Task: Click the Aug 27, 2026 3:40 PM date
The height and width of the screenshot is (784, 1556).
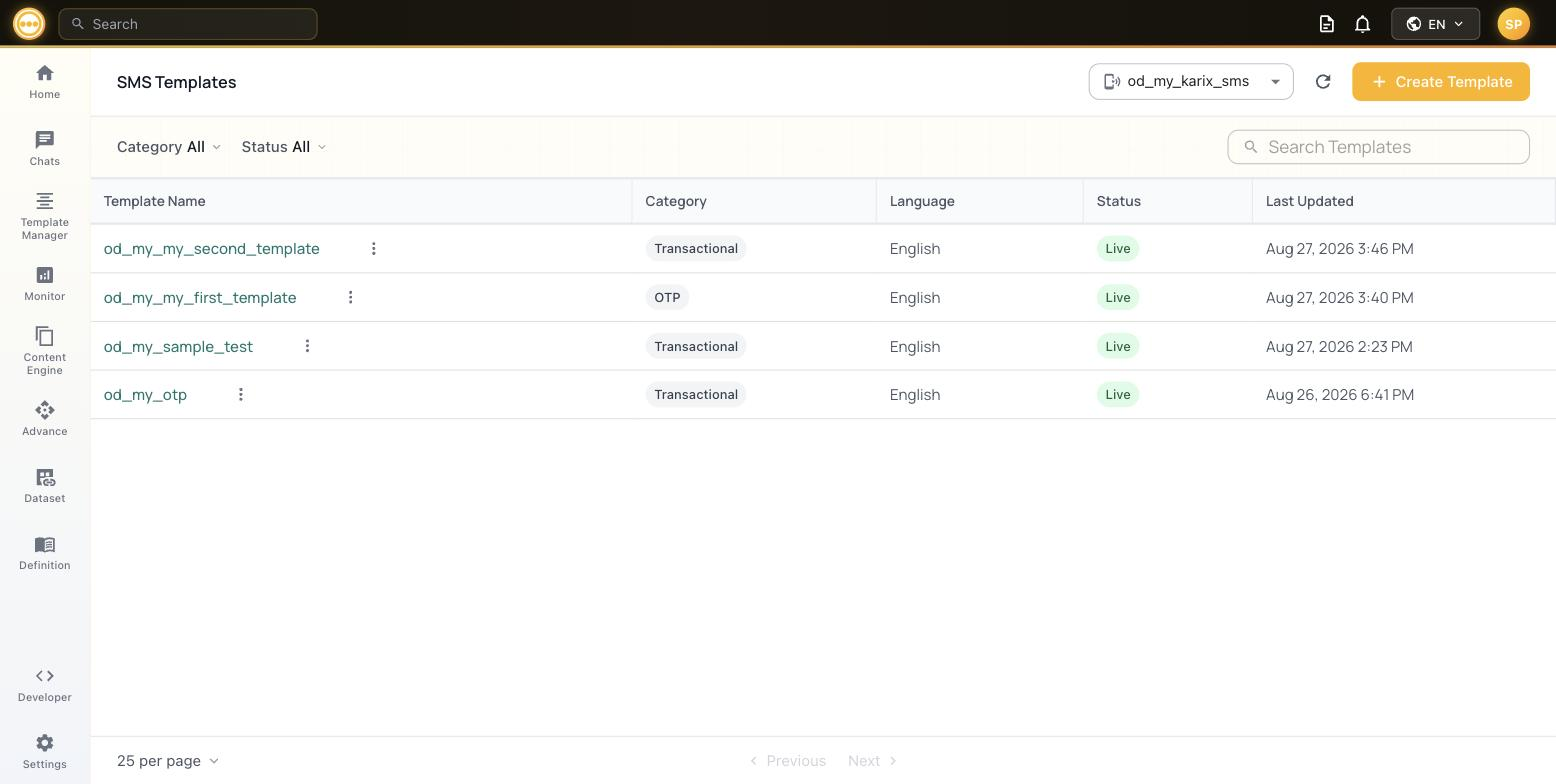Action: (x=1340, y=297)
